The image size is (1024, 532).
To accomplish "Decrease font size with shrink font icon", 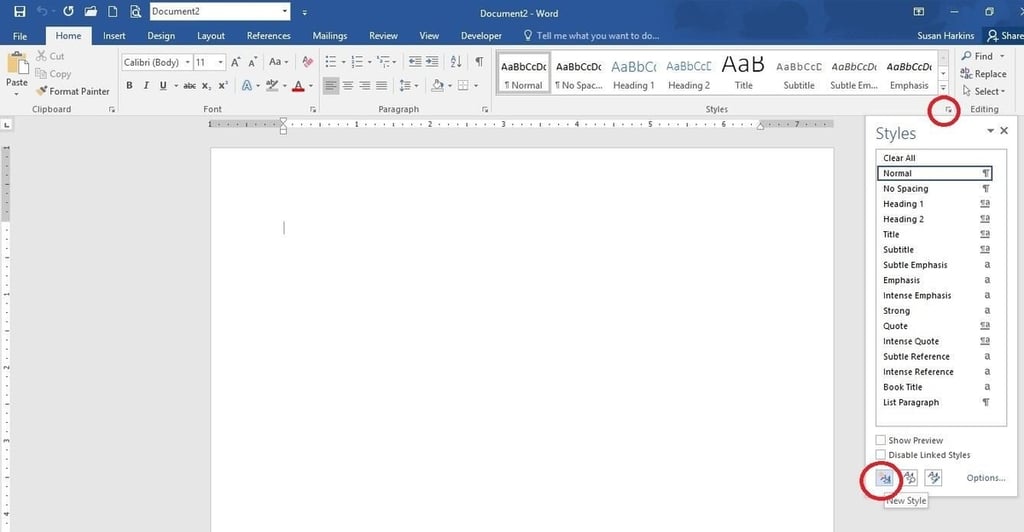I will [253, 62].
